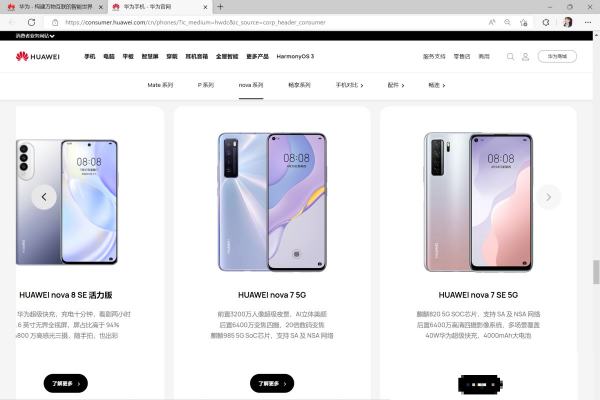
Task: Click the Huawei logo in header
Action: click(38, 57)
